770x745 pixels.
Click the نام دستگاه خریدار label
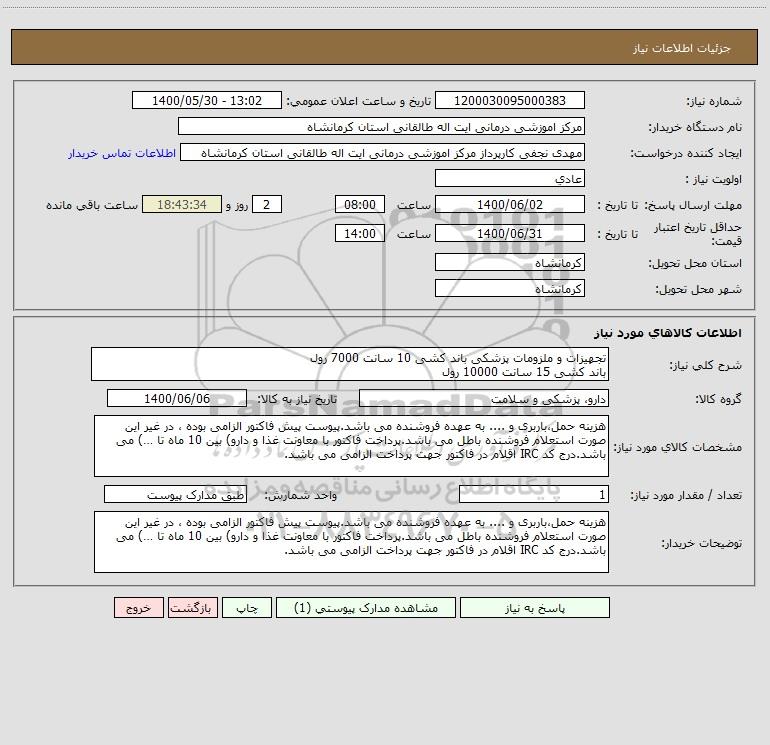(695, 127)
